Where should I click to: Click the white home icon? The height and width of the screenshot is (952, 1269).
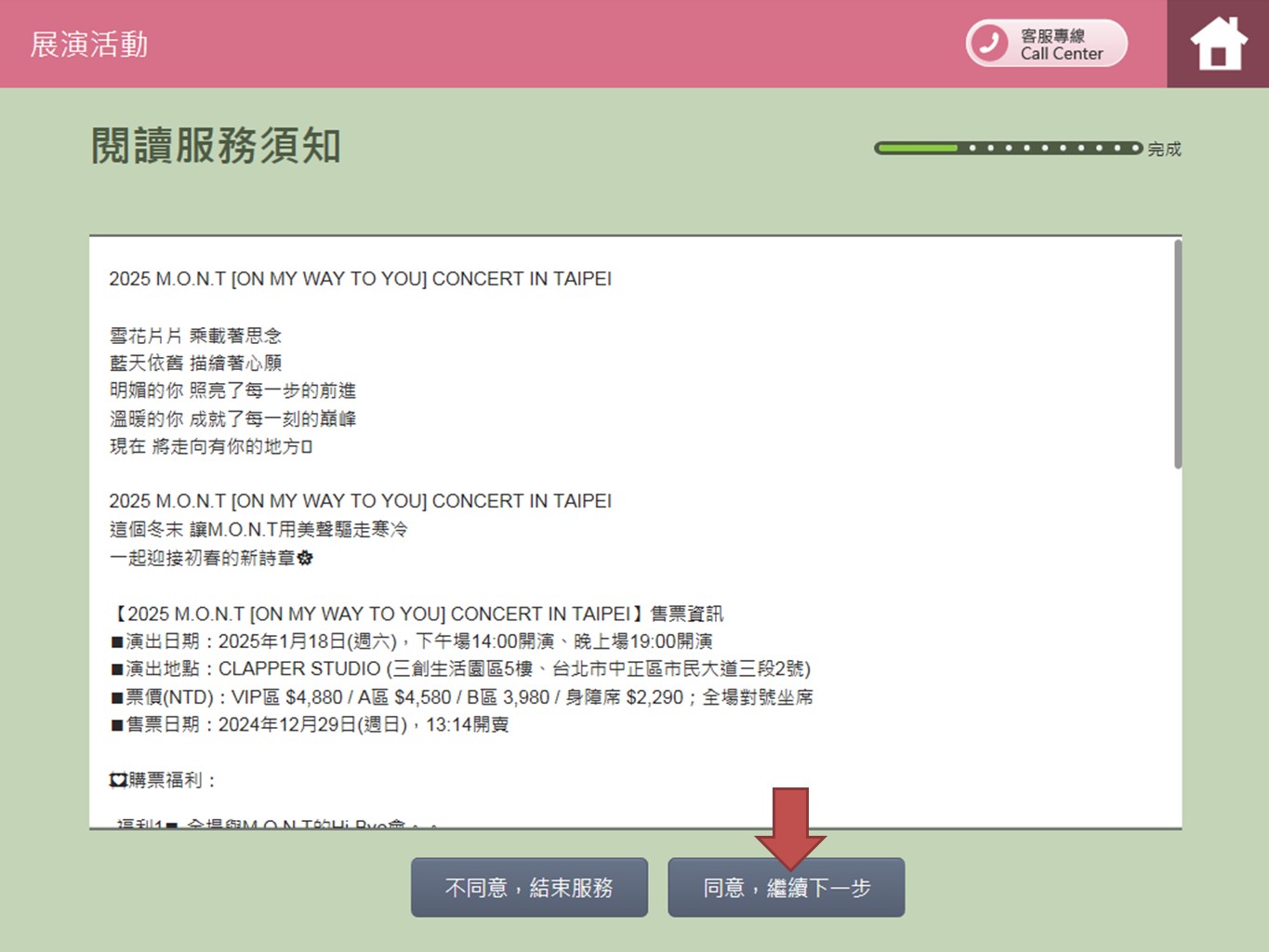coord(1218,44)
